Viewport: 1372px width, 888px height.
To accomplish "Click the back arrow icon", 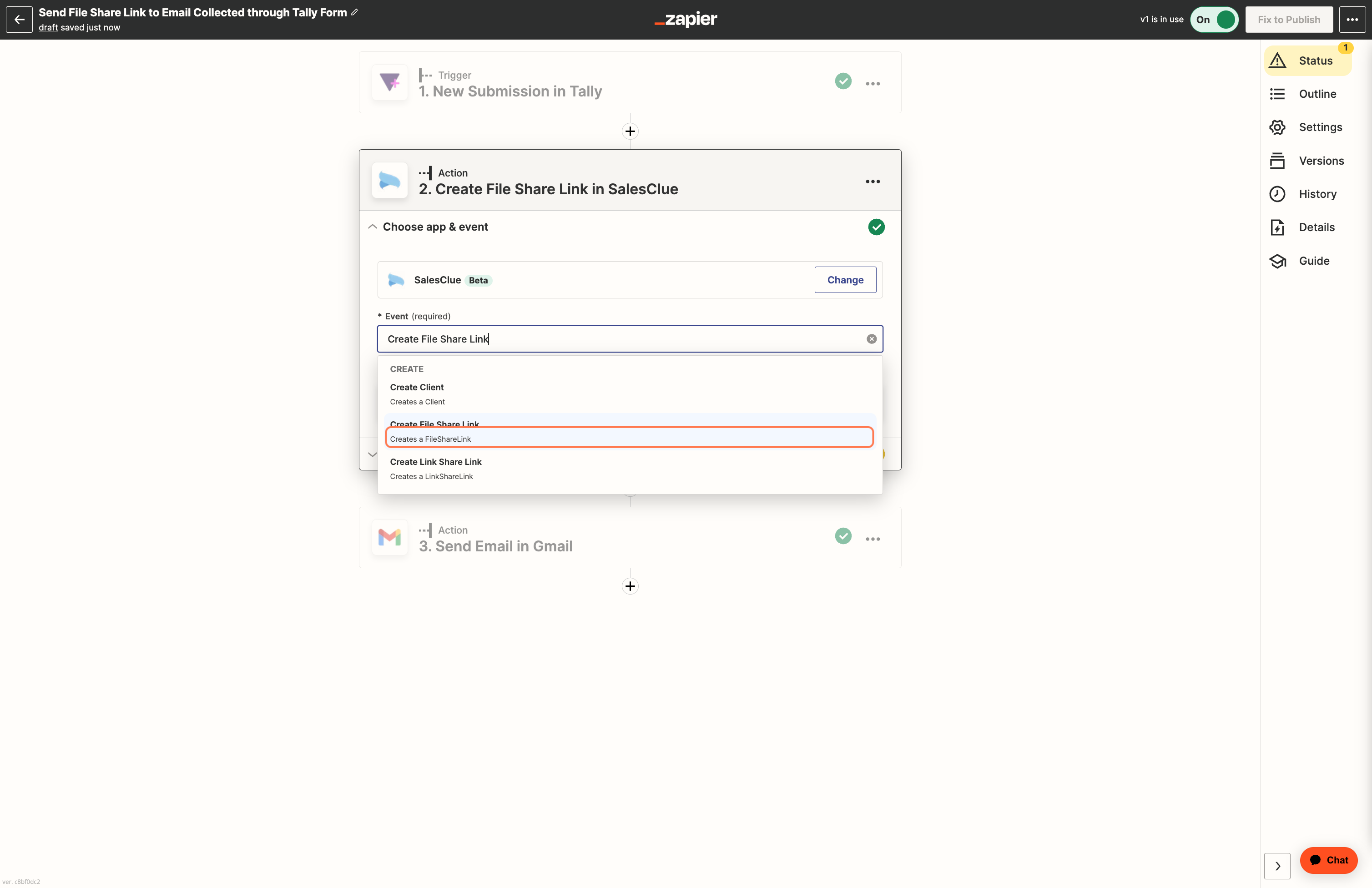I will coord(19,20).
